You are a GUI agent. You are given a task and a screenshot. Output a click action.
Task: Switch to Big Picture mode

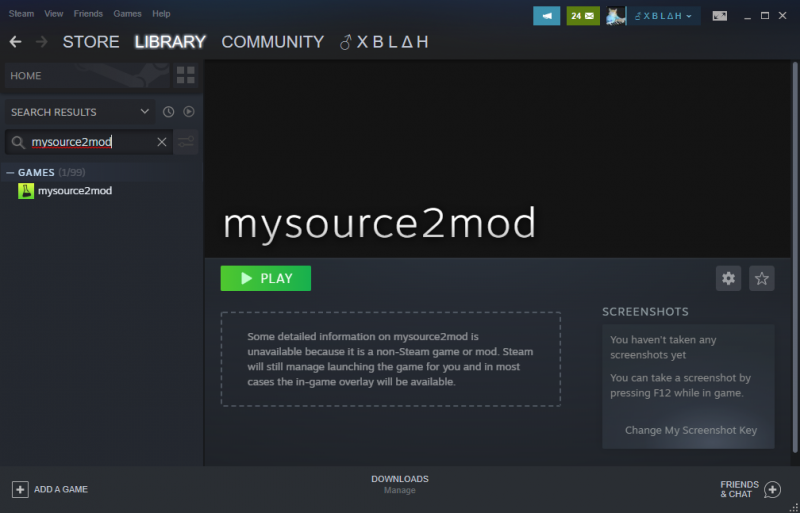point(720,16)
